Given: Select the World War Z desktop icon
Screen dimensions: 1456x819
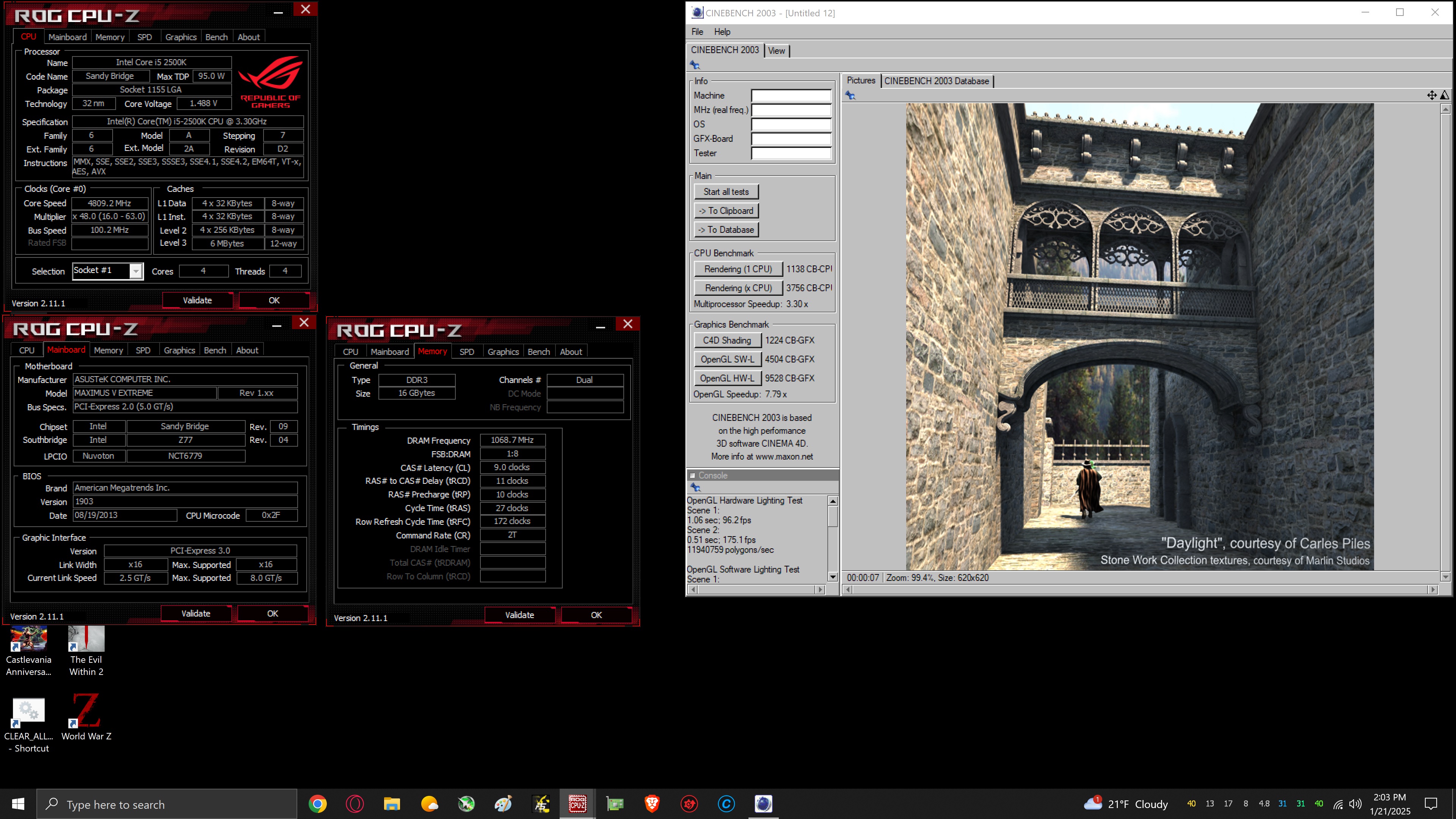Looking at the screenshot, I should pyautogui.click(x=86, y=717).
